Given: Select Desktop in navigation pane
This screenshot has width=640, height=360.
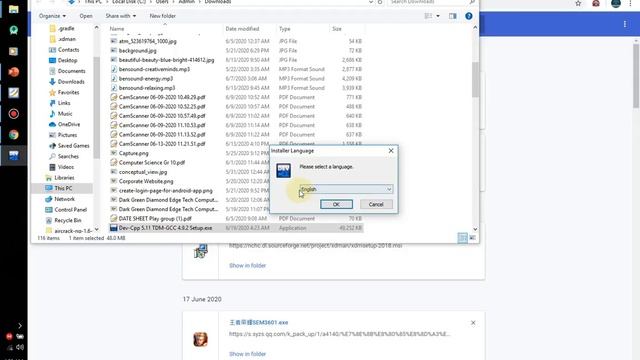Looking at the screenshot, I should 63,60.
